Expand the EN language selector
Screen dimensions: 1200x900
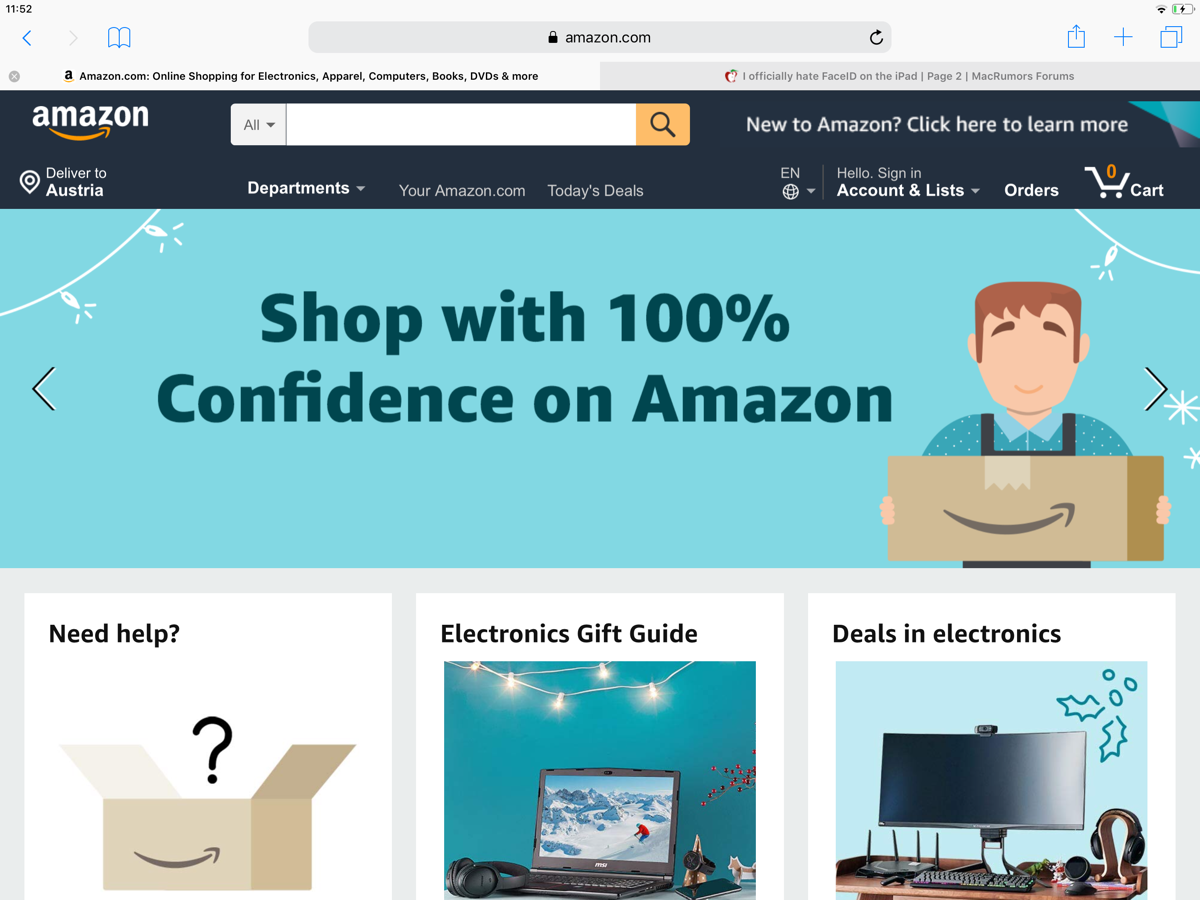tap(797, 182)
